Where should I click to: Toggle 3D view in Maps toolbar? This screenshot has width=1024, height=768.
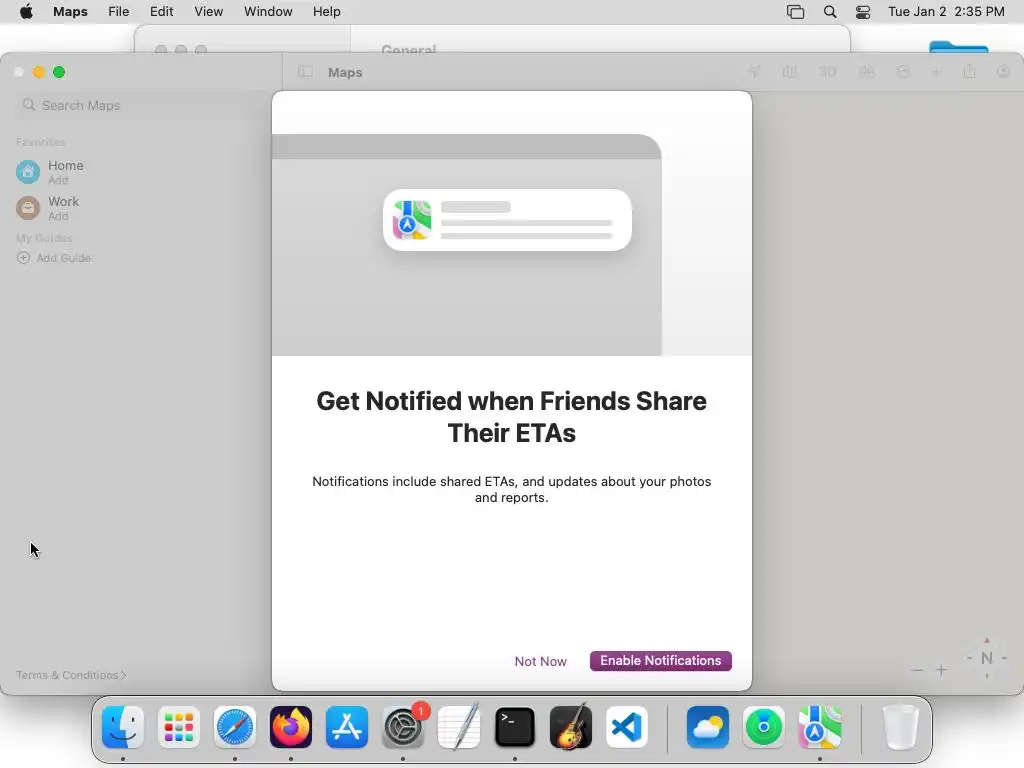827,72
